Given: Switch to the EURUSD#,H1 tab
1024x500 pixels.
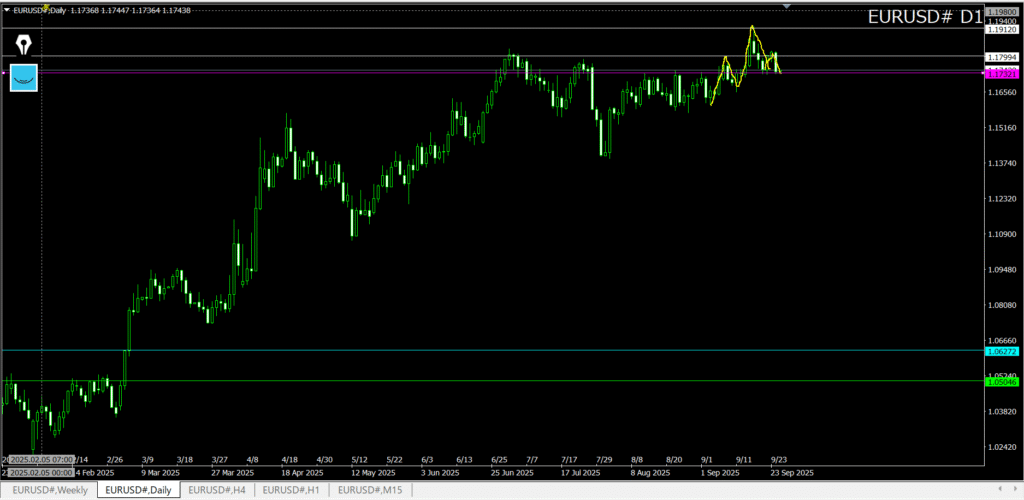Looking at the screenshot, I should [x=291, y=490].
